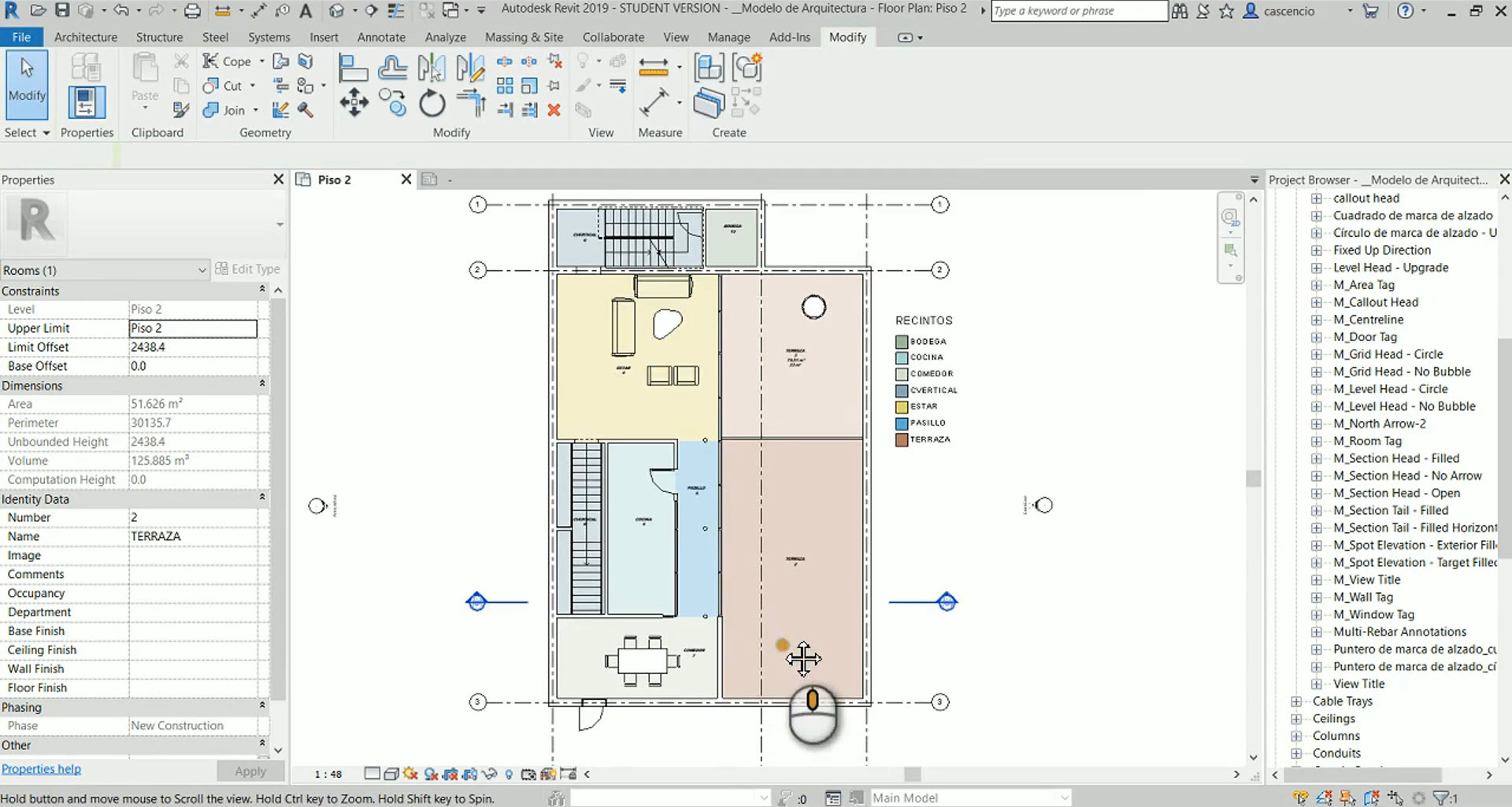This screenshot has height=807, width=1512.
Task: Toggle Reveal Hidden Elements lightbulb
Action: 509,774
